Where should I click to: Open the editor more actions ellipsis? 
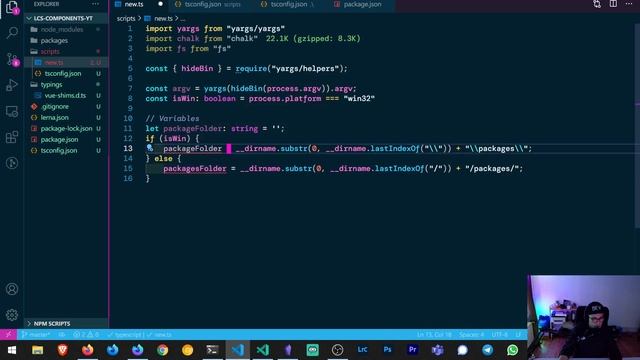click(x=629, y=4)
